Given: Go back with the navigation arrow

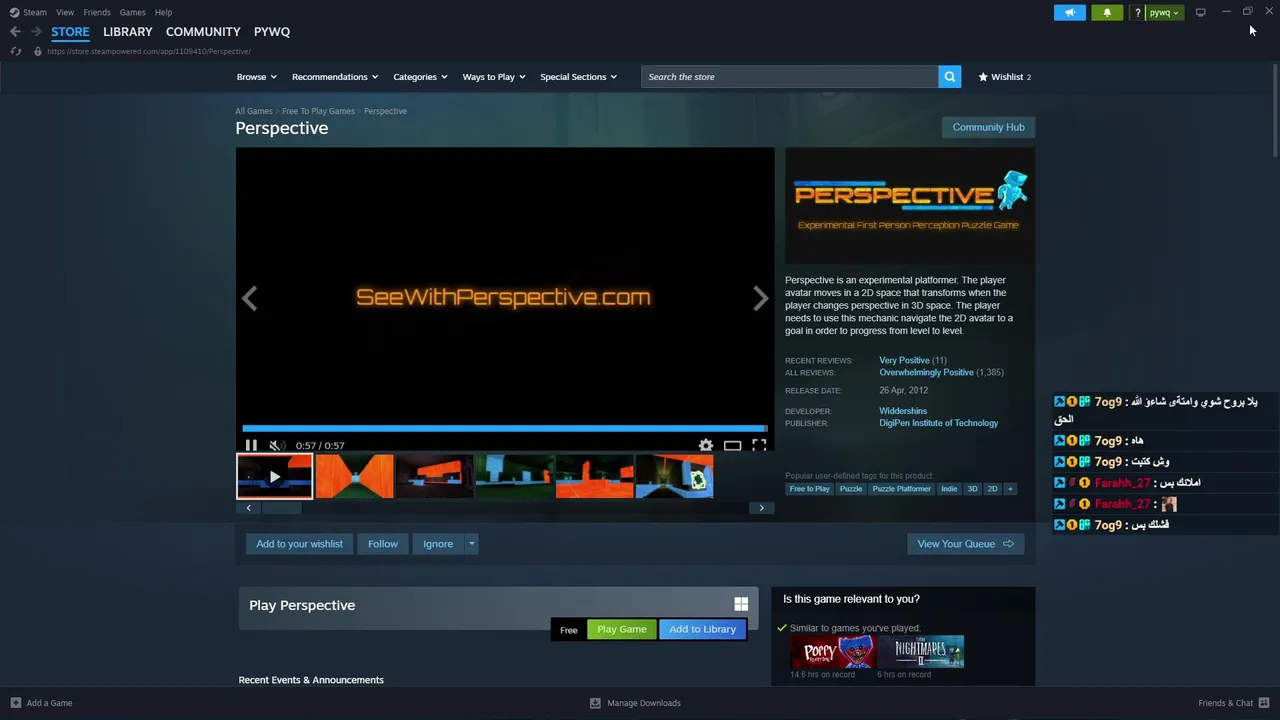Looking at the screenshot, I should [15, 32].
